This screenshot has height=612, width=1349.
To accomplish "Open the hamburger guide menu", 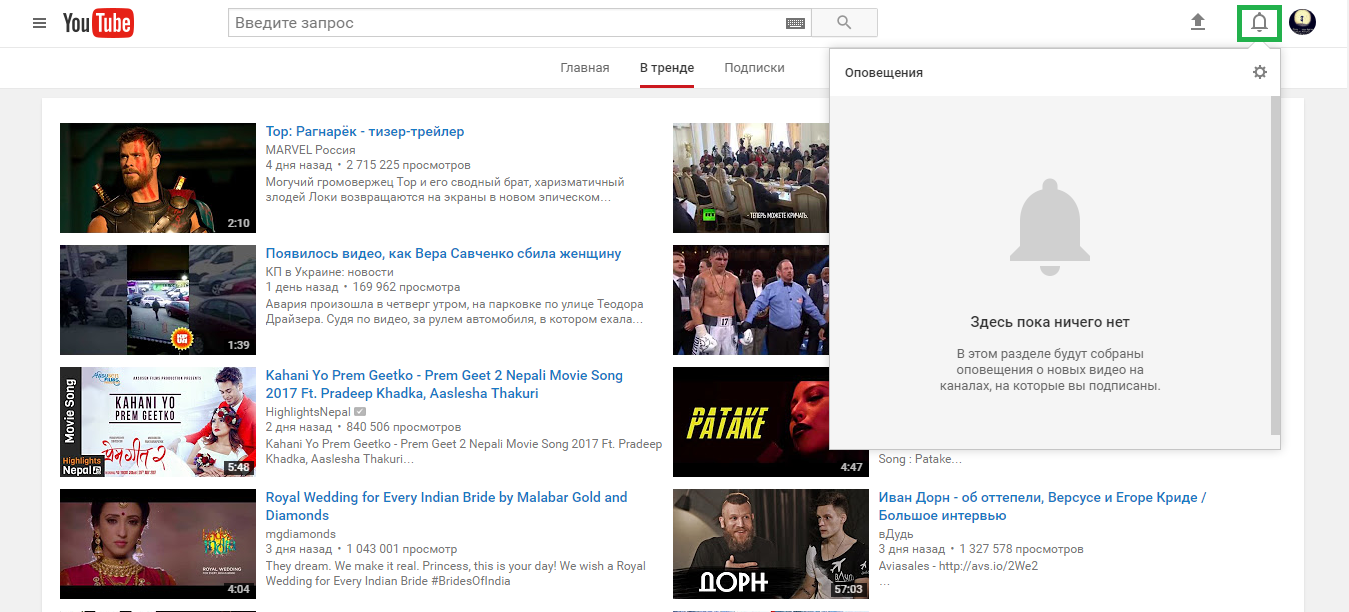I will point(40,23).
